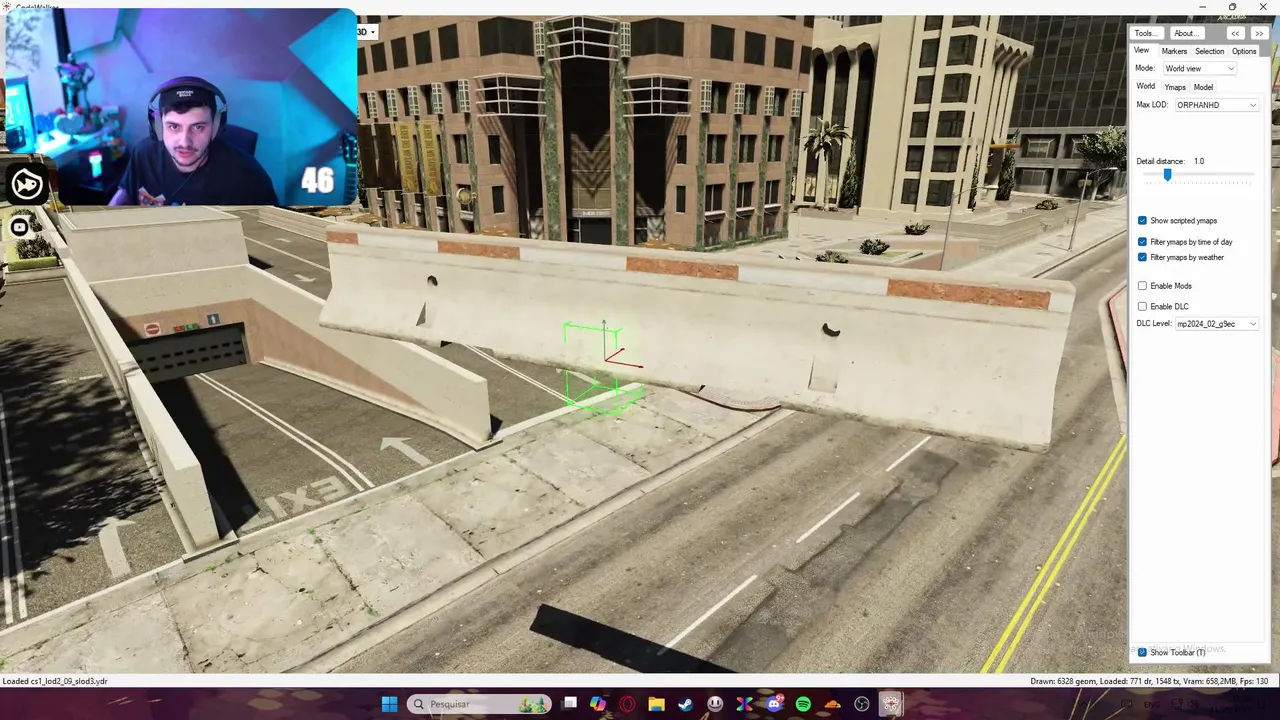Open Task View from the taskbar

click(569, 704)
